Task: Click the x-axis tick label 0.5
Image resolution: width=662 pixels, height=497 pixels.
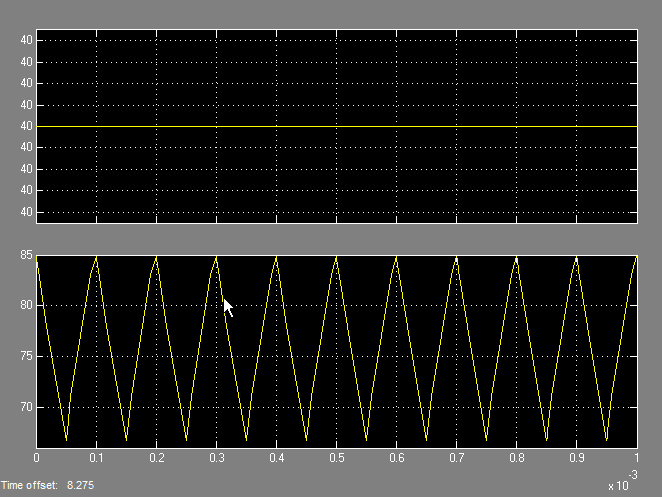Action: click(336, 458)
